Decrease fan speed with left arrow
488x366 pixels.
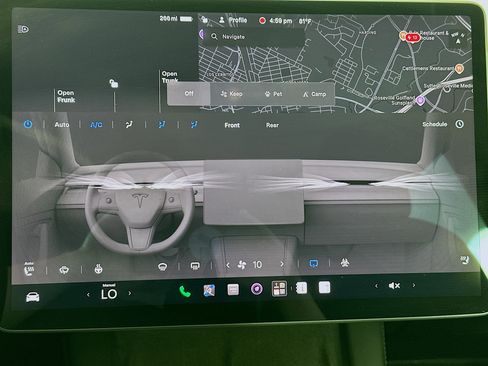tap(228, 265)
